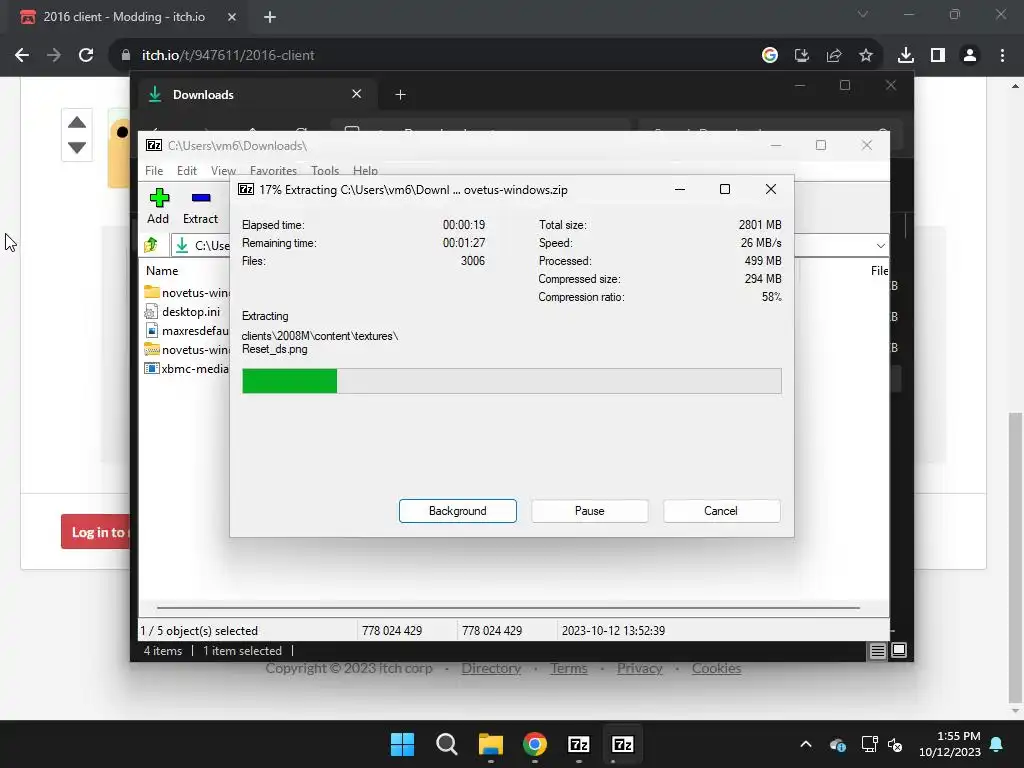Screen dimensions: 1024x768
Task: Open the Privacy footer link
Action: [639, 668]
